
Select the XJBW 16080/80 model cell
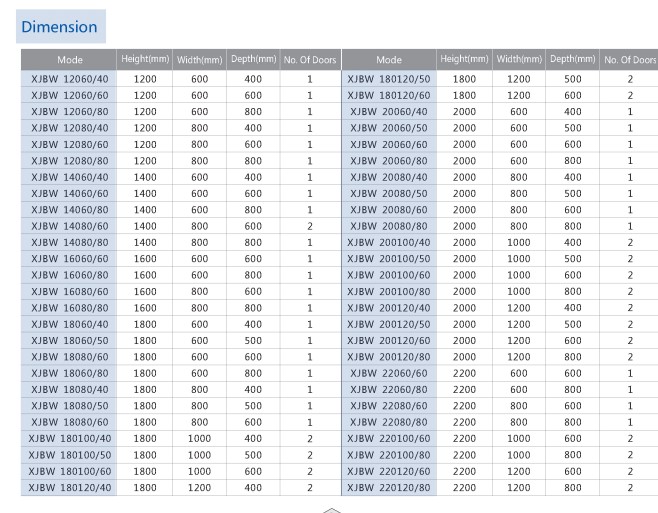[x=69, y=308]
